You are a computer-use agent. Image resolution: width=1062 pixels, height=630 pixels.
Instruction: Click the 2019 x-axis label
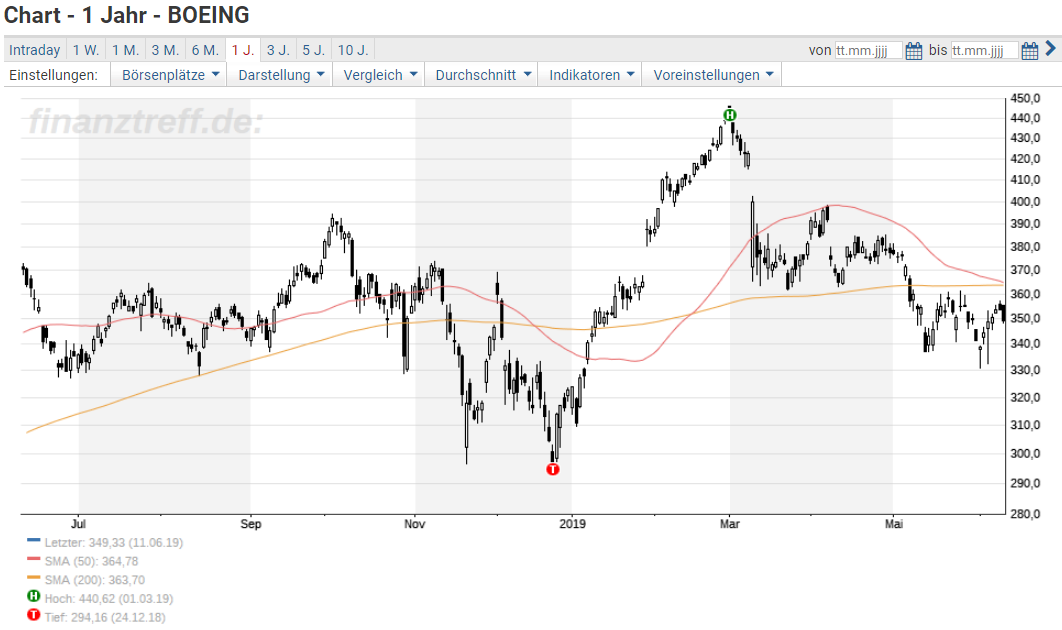(x=573, y=524)
